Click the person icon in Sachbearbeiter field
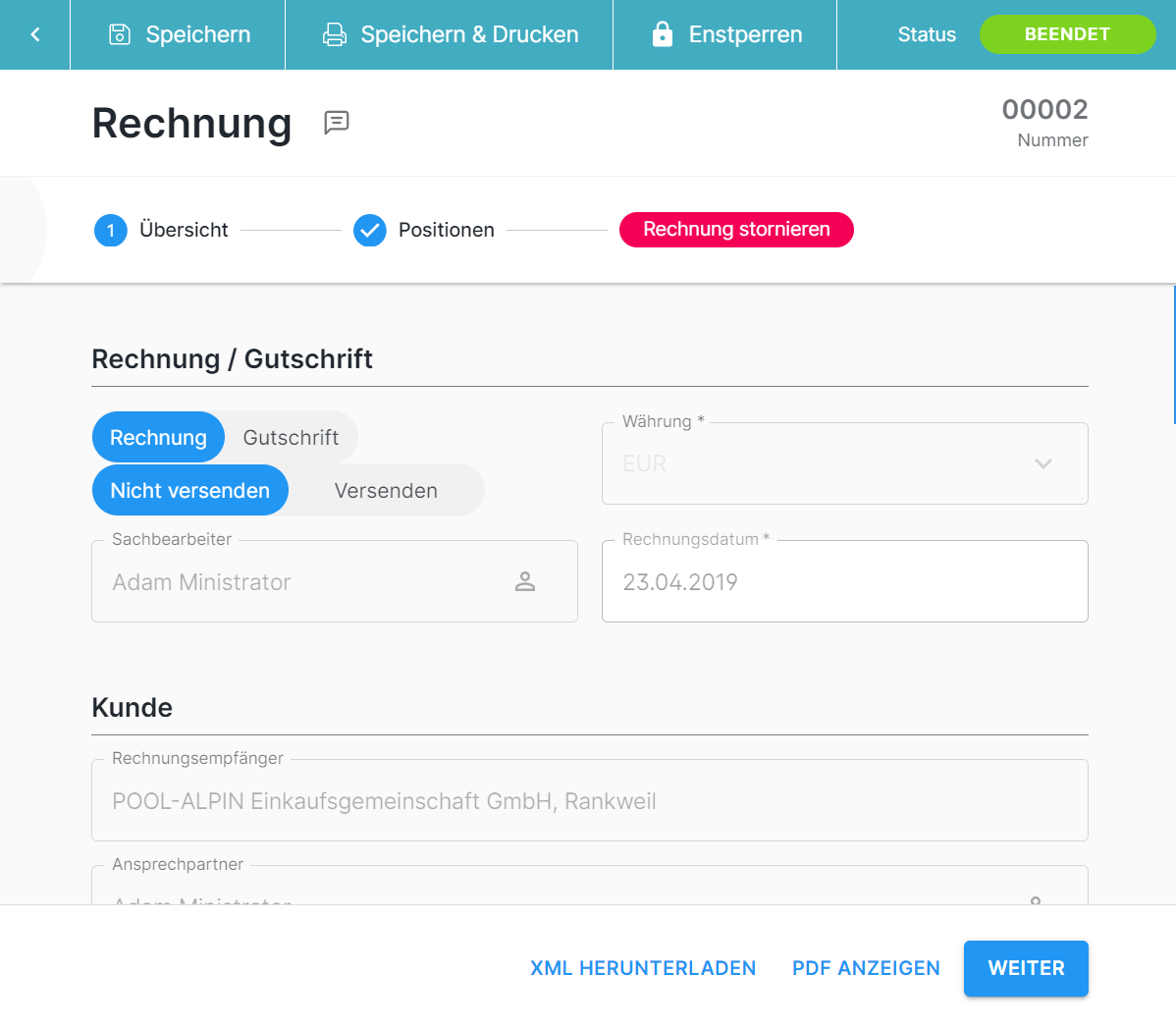This screenshot has height=1028, width=1176. 525,582
